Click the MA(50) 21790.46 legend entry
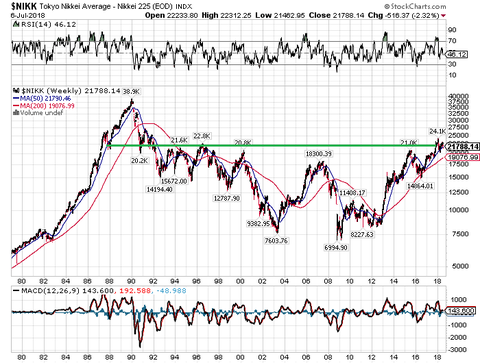480x363 pixels. coord(45,98)
